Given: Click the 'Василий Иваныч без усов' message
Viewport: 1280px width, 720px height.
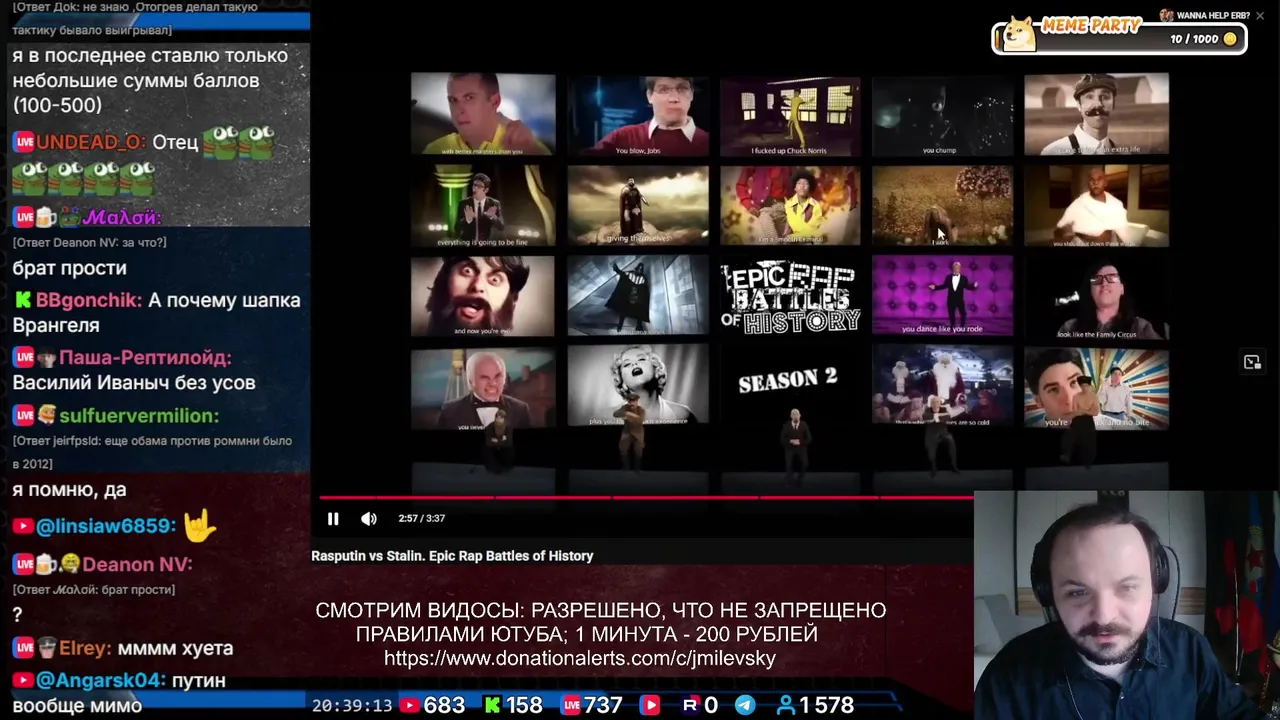Looking at the screenshot, I should tap(134, 382).
